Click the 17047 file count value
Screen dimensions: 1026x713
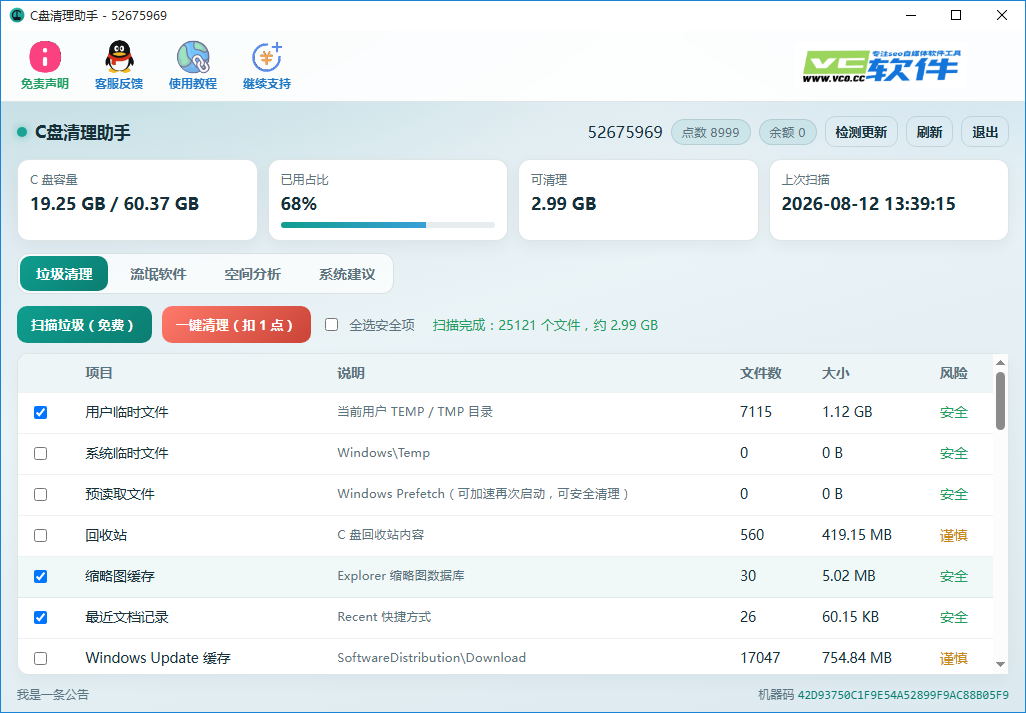pos(760,658)
